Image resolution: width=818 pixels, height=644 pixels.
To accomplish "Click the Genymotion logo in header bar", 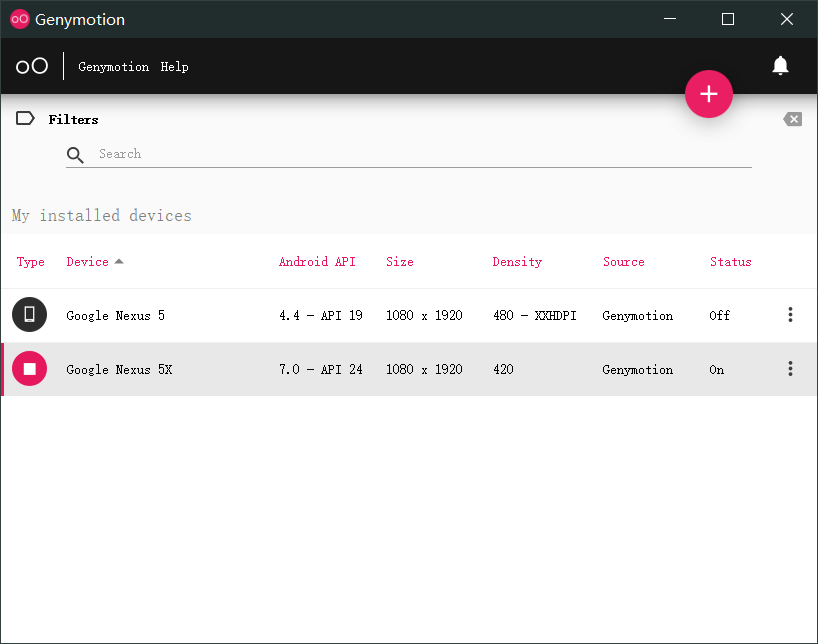I will [32, 66].
